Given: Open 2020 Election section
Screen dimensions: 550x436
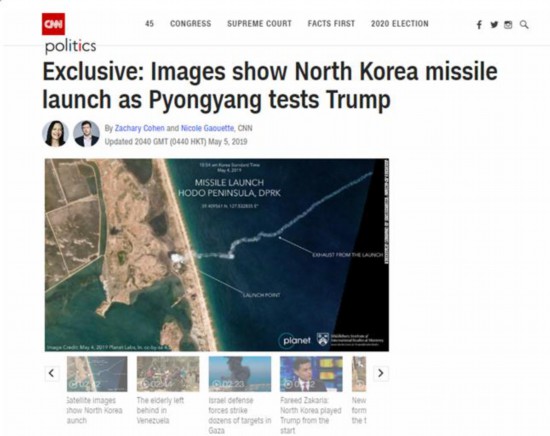Looking at the screenshot, I should (400, 24).
